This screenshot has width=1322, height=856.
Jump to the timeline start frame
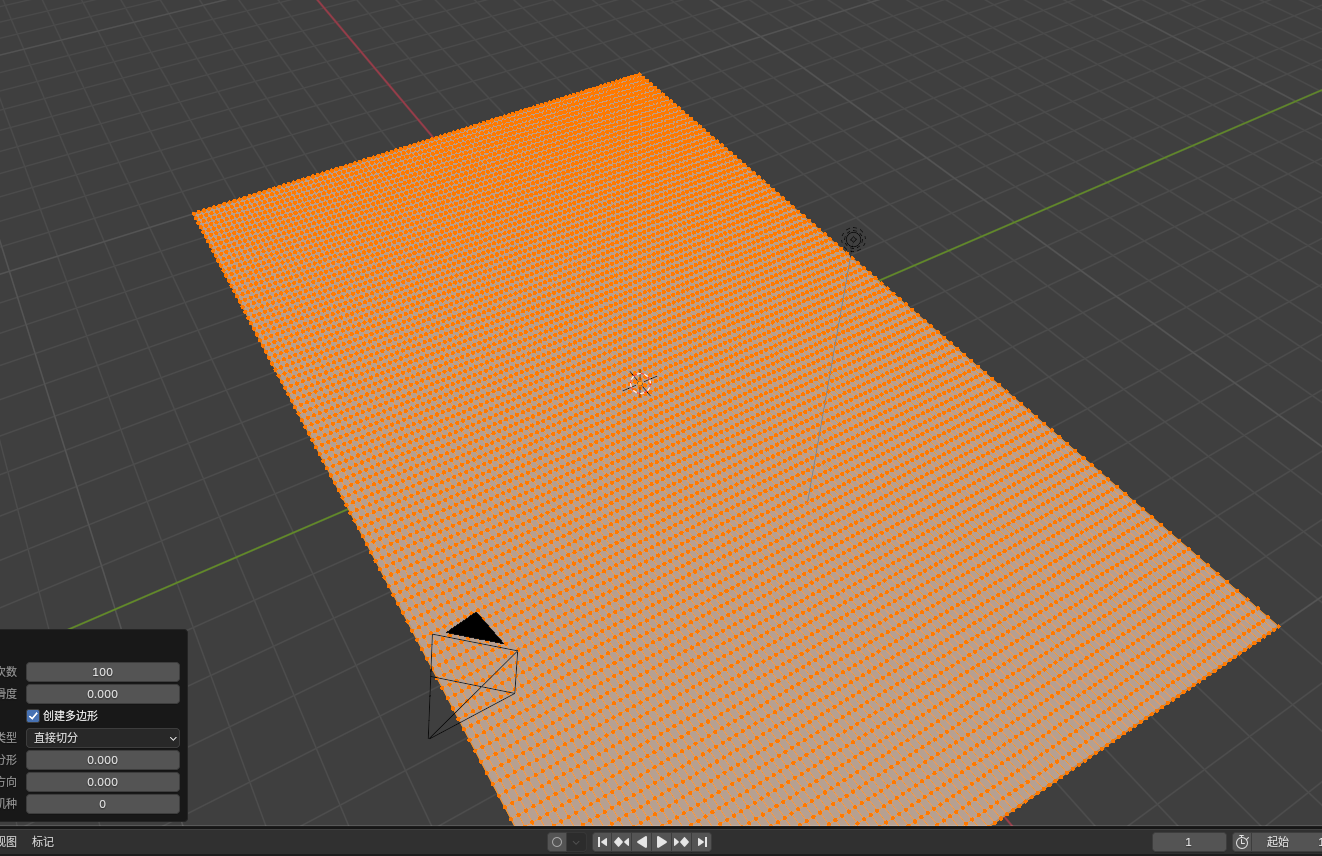(602, 842)
